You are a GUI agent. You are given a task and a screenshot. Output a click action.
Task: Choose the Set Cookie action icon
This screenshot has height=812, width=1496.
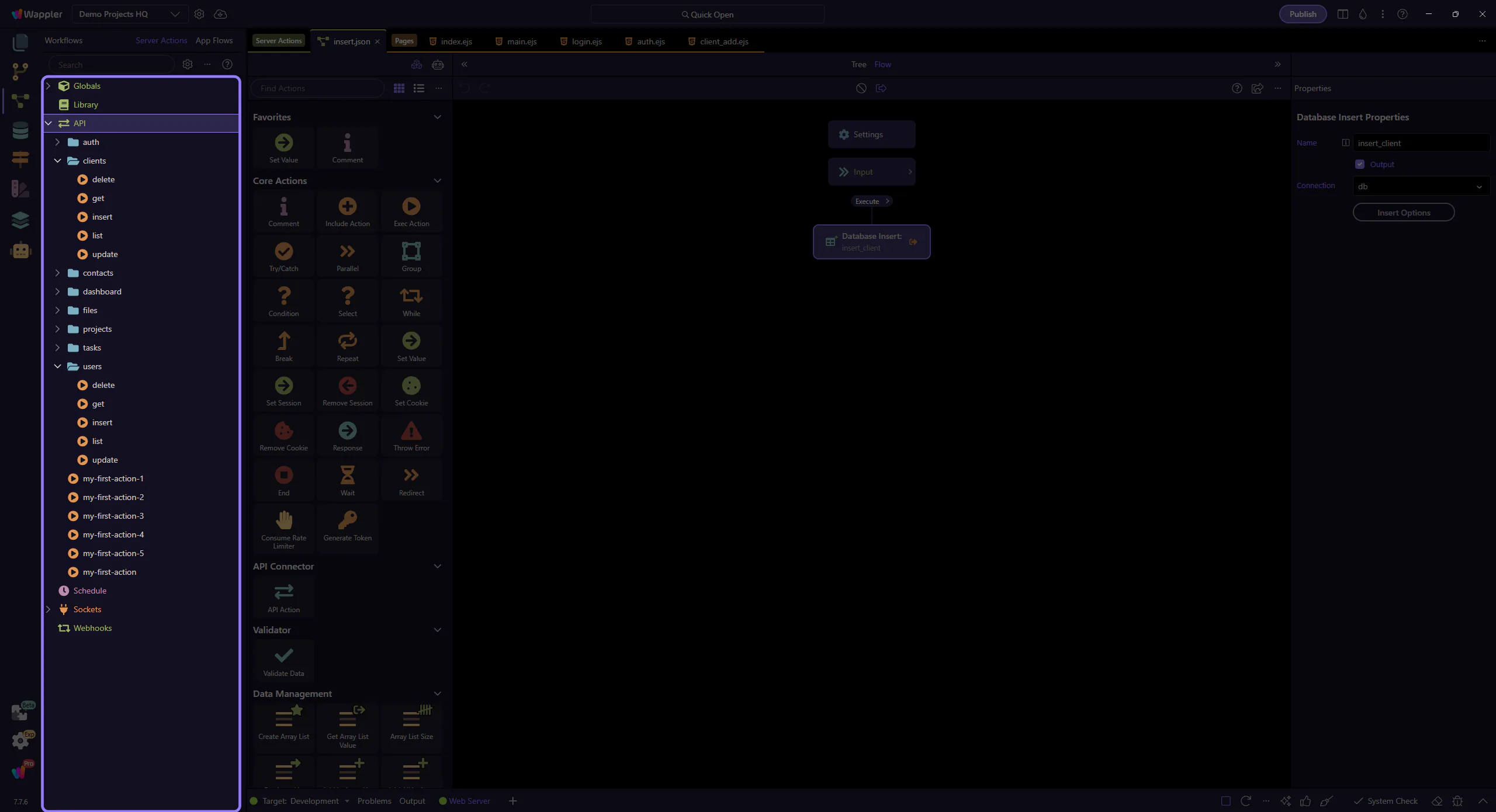[411, 386]
